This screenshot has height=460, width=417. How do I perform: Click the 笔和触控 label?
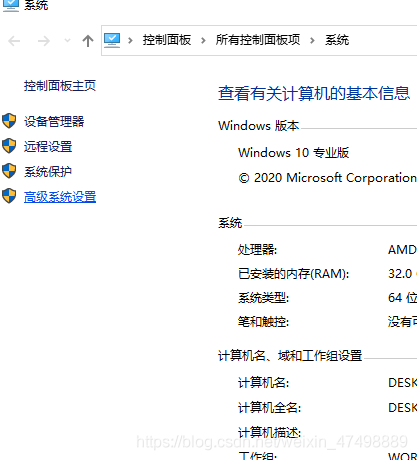[x=263, y=322]
